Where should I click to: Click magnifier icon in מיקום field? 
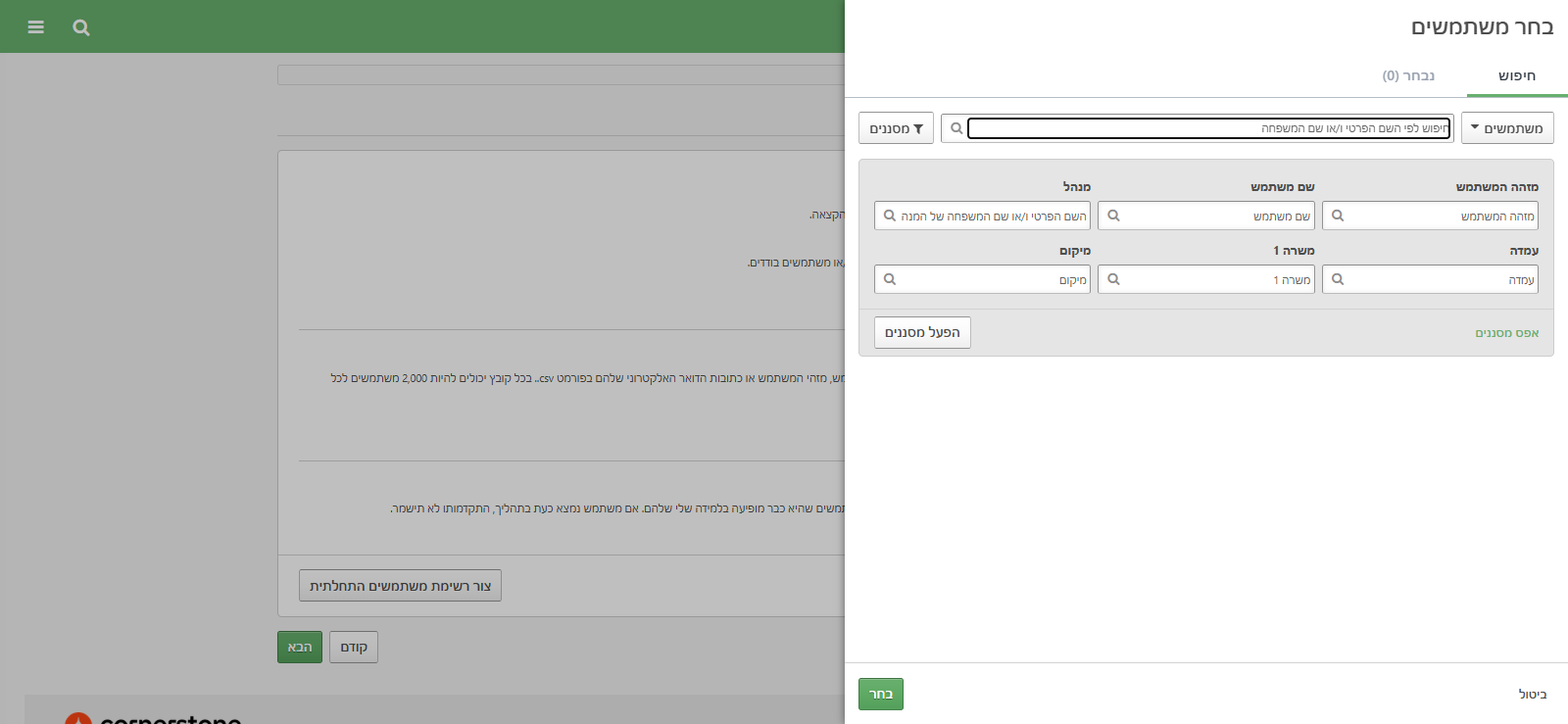click(x=890, y=279)
